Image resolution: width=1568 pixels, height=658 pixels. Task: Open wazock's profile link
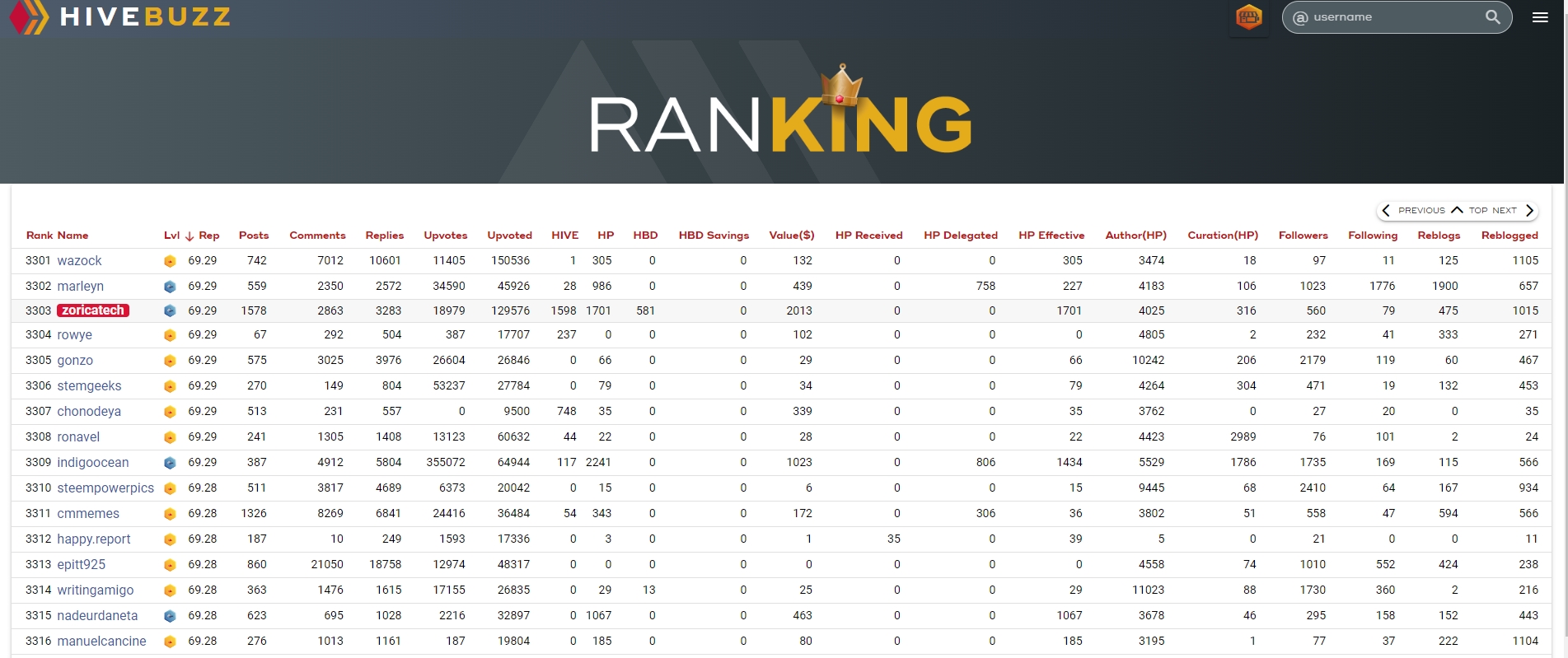click(79, 261)
